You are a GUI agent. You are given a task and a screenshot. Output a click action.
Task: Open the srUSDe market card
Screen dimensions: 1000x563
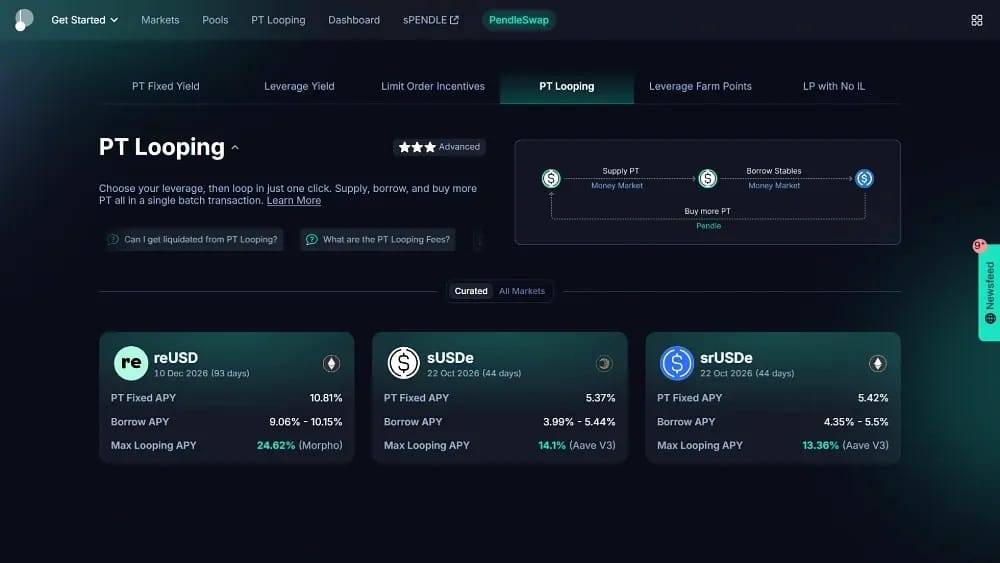pyautogui.click(x=773, y=397)
